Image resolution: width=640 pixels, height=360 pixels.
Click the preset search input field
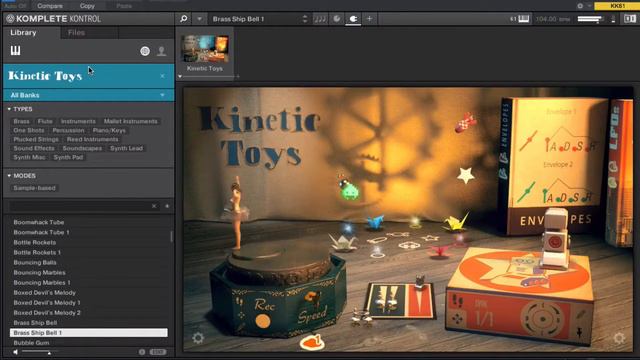click(x=80, y=206)
